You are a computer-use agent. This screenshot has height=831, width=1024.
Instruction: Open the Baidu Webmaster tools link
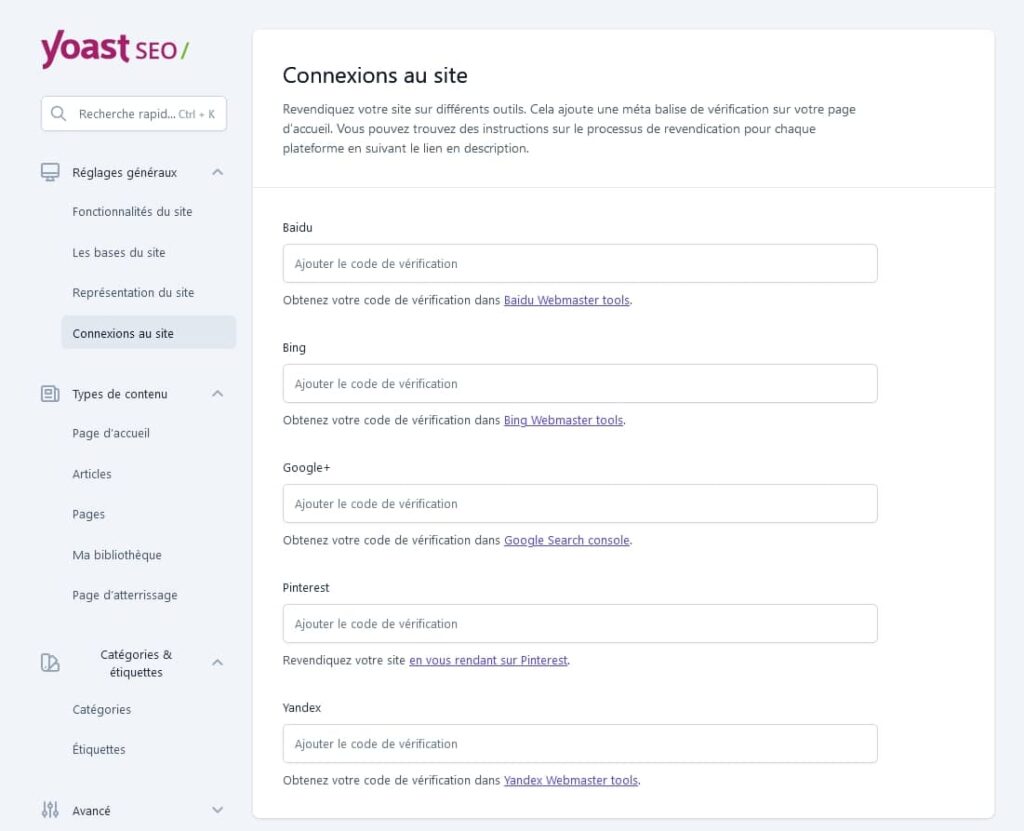(566, 300)
